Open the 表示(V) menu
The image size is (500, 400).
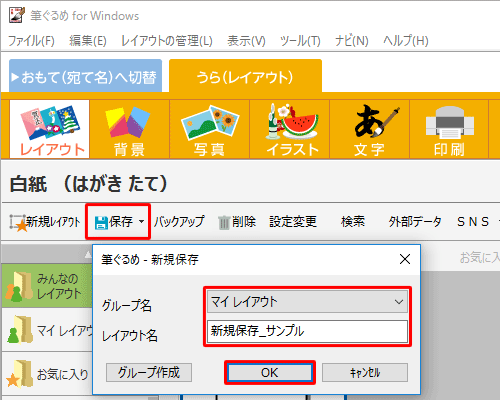click(x=246, y=41)
